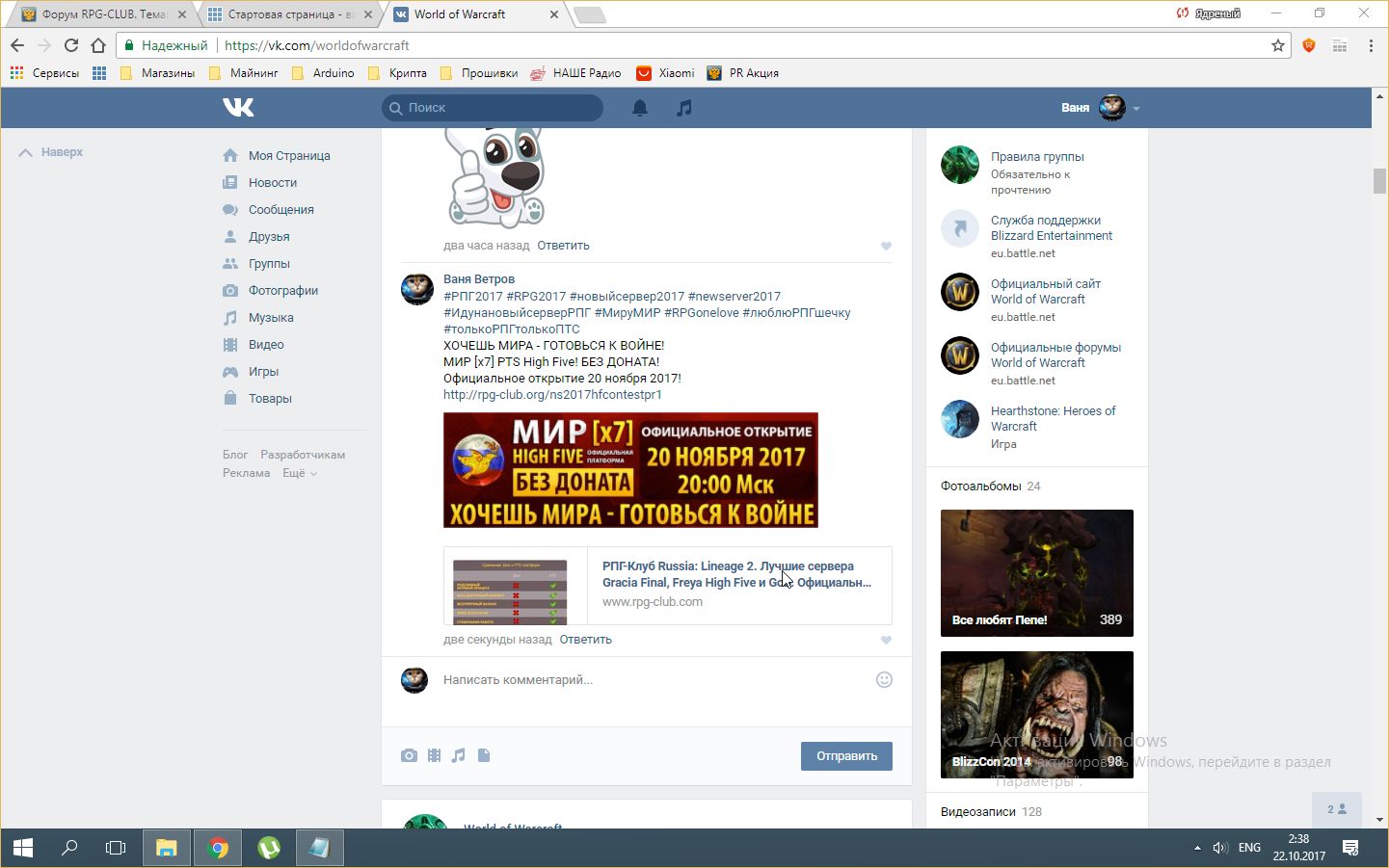Image resolution: width=1389 pixels, height=868 pixels.
Task: Open Официальные форумы World of Warcraft
Action: click(x=1055, y=355)
